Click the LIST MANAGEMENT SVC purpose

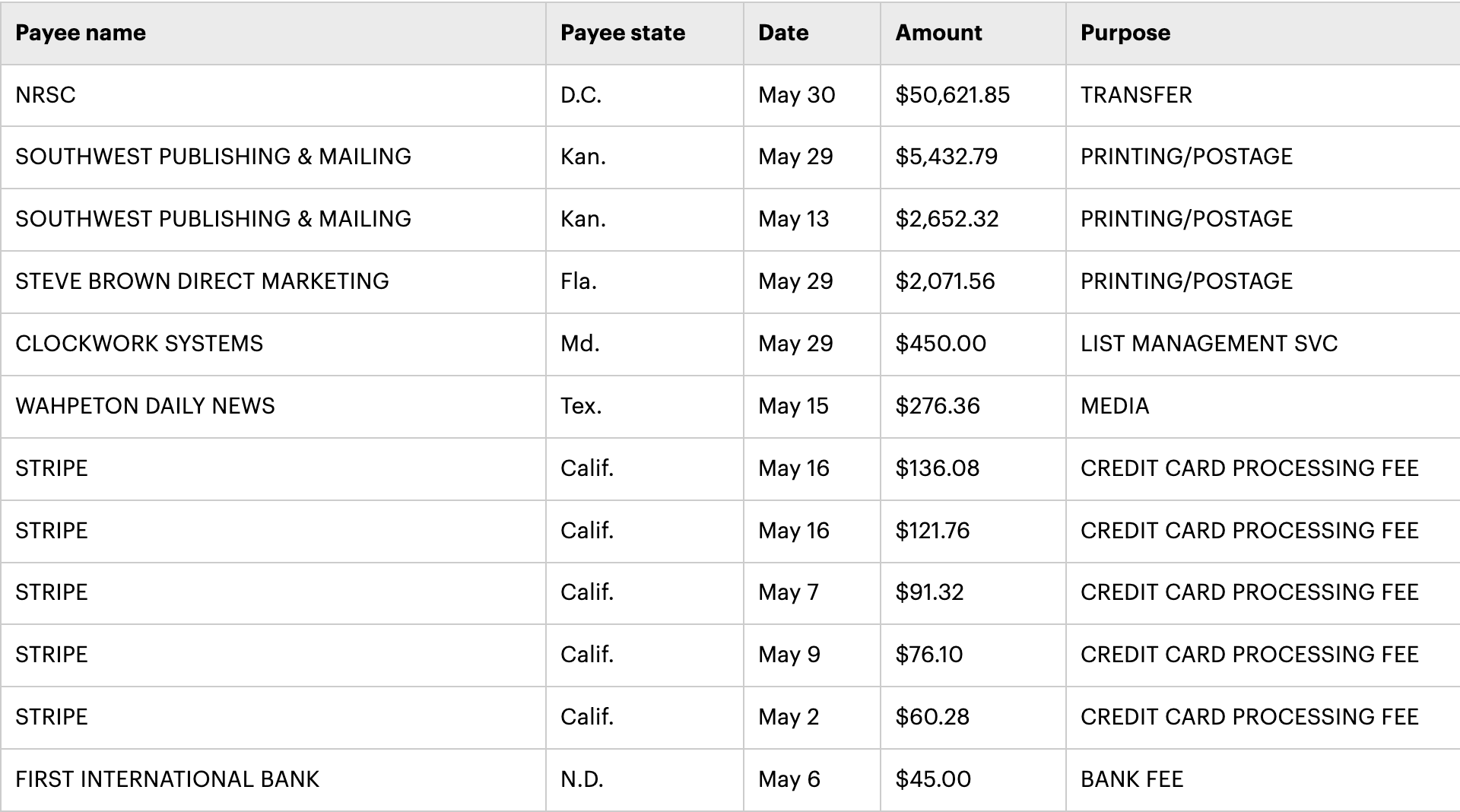[x=1208, y=344]
